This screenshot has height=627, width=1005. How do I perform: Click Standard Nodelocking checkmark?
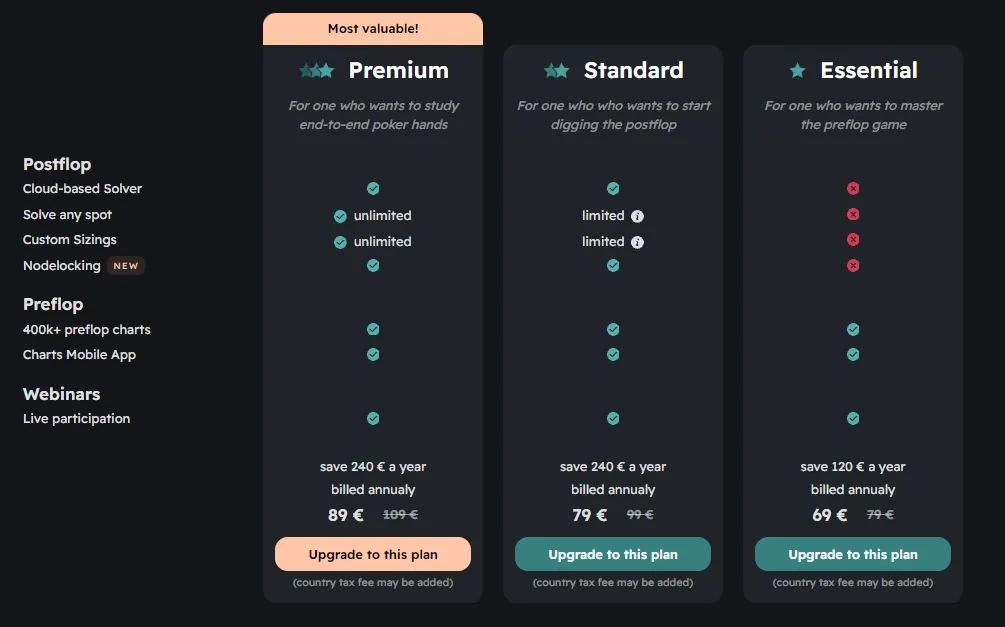click(613, 265)
